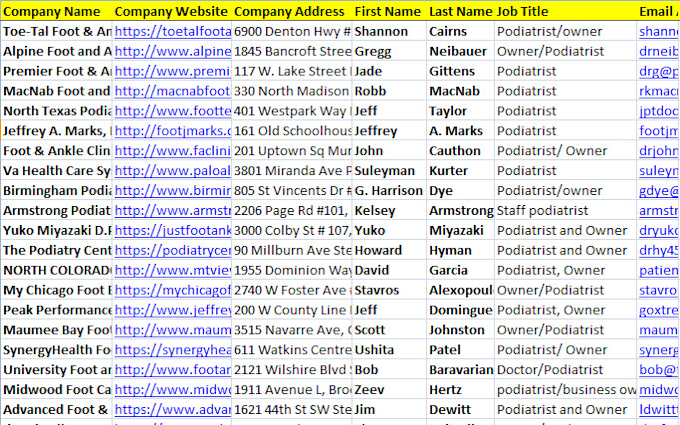Select the Jeffrey A. Marks company cell

point(56,131)
